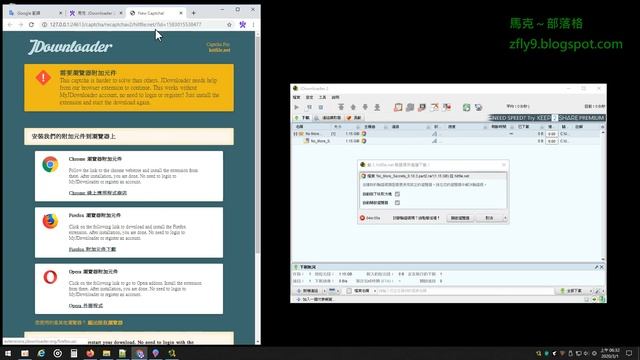Tick the first checkbox in the captcha dialog
640x360 pixels.
point(397,194)
